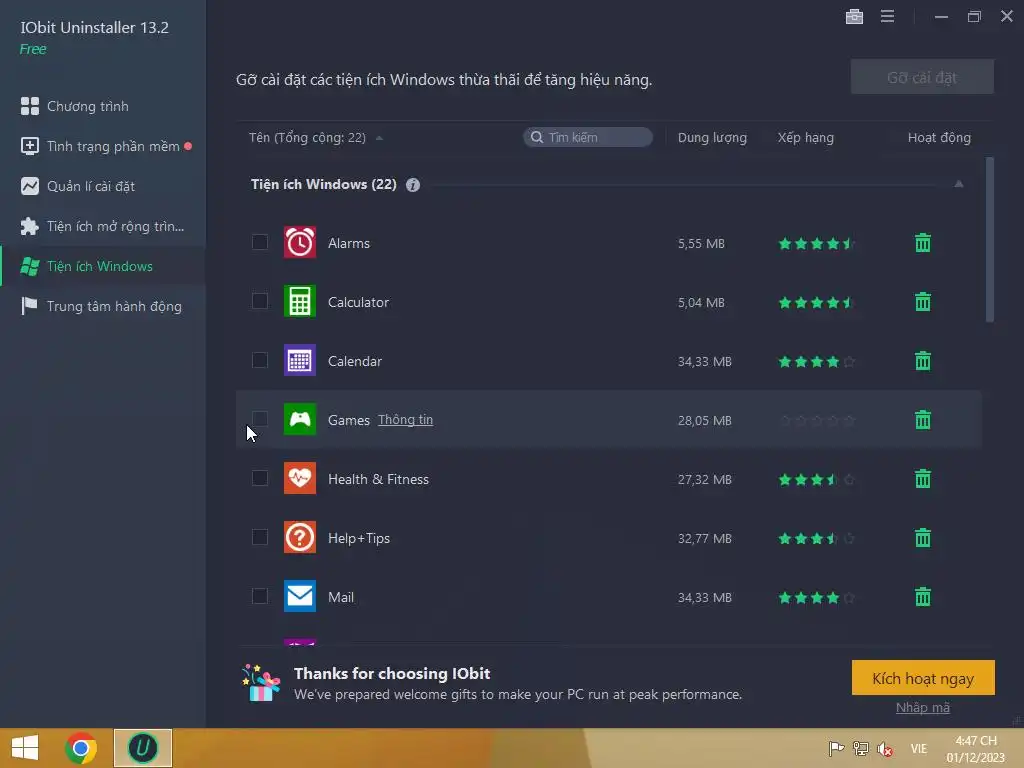Tick the Calendar checkbox
Screen dimensions: 1024x768
[x=260, y=360]
